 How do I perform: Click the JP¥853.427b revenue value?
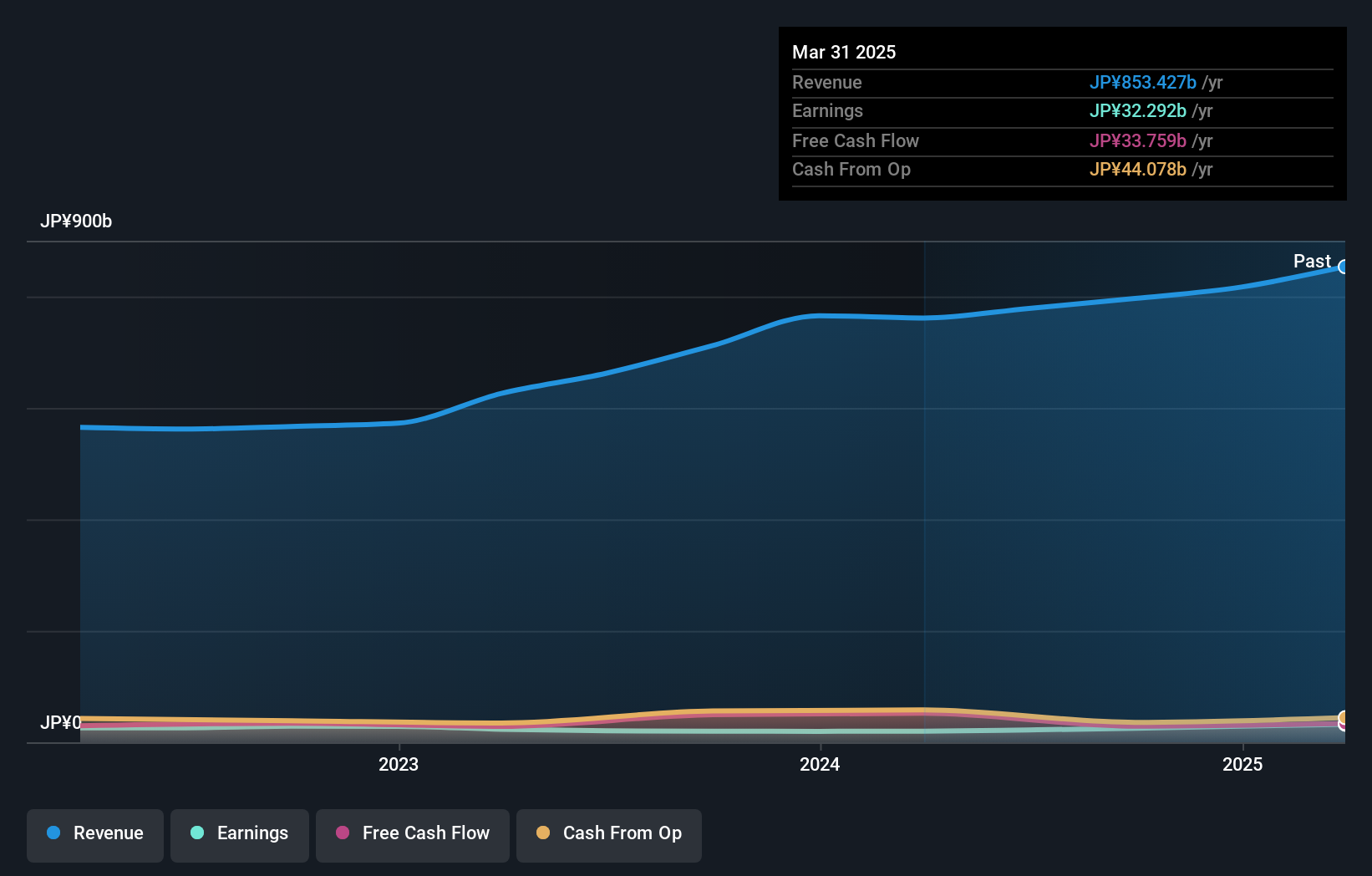point(1142,82)
